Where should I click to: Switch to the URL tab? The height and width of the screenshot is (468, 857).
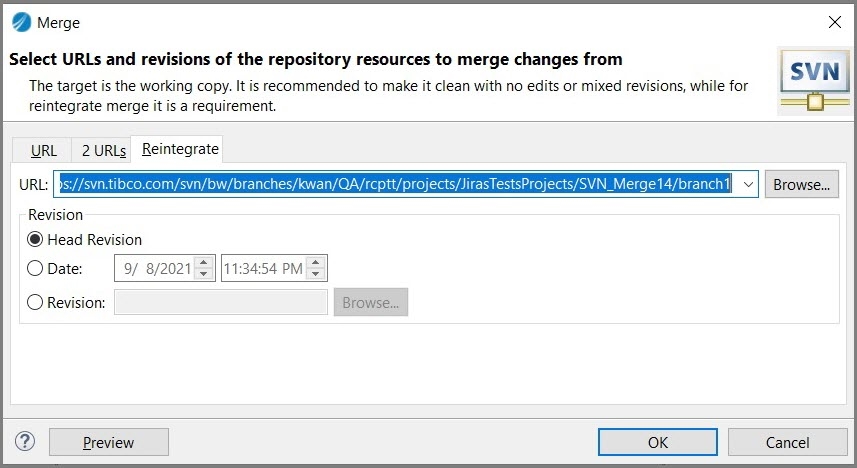point(44,151)
